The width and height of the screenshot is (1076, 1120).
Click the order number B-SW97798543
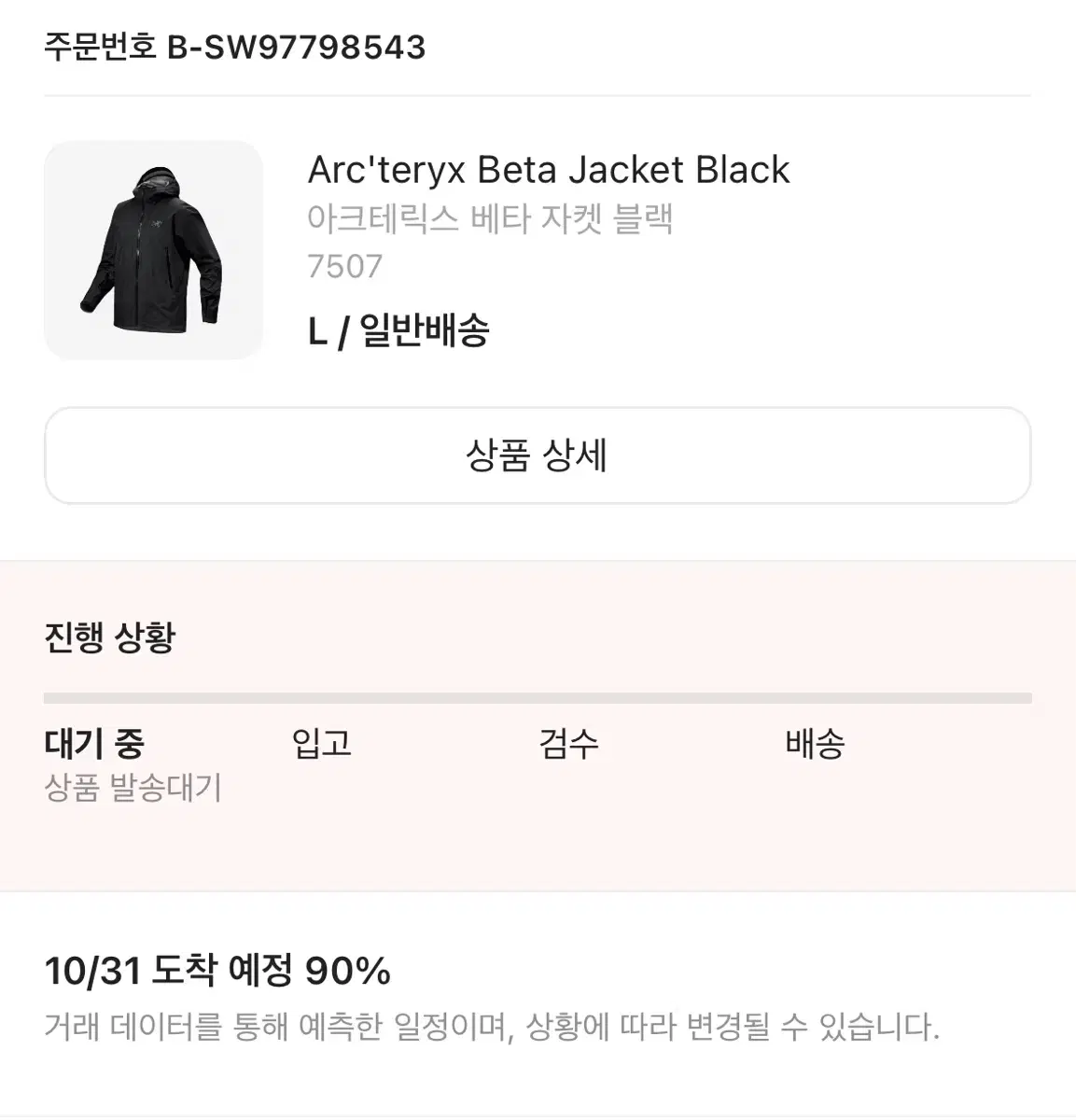(x=296, y=47)
